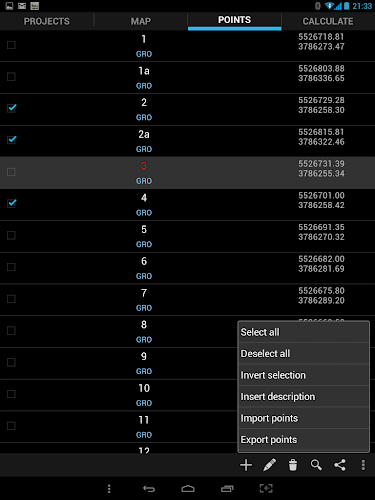375x500 pixels.
Task: Open the recent apps navigation icon
Action: point(227,489)
